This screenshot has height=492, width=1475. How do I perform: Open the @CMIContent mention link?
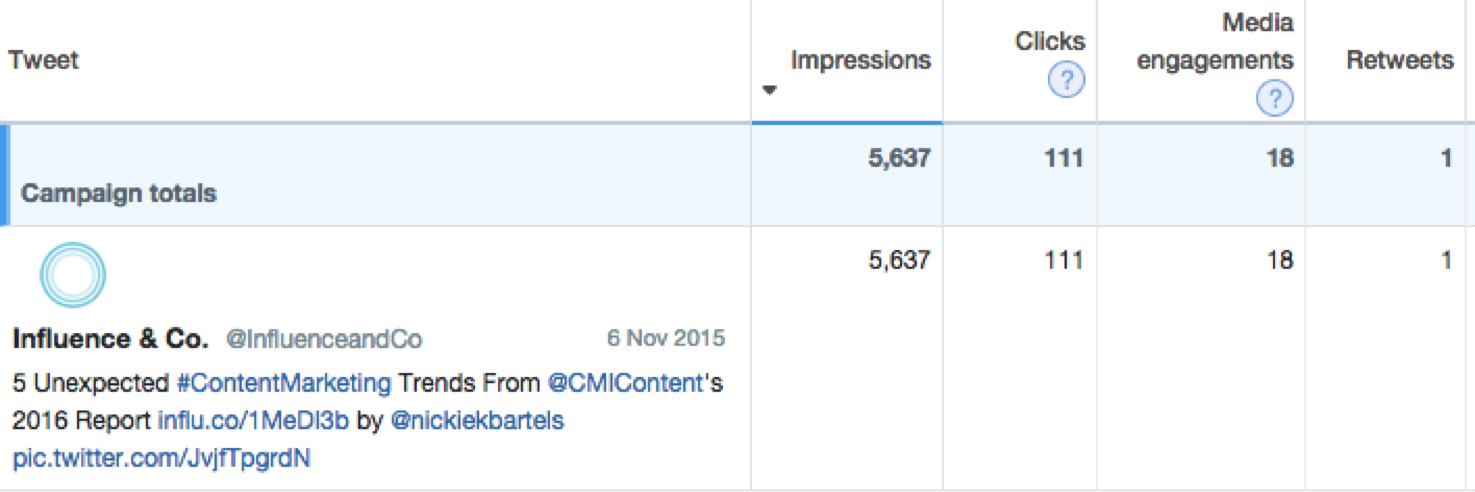click(625, 382)
